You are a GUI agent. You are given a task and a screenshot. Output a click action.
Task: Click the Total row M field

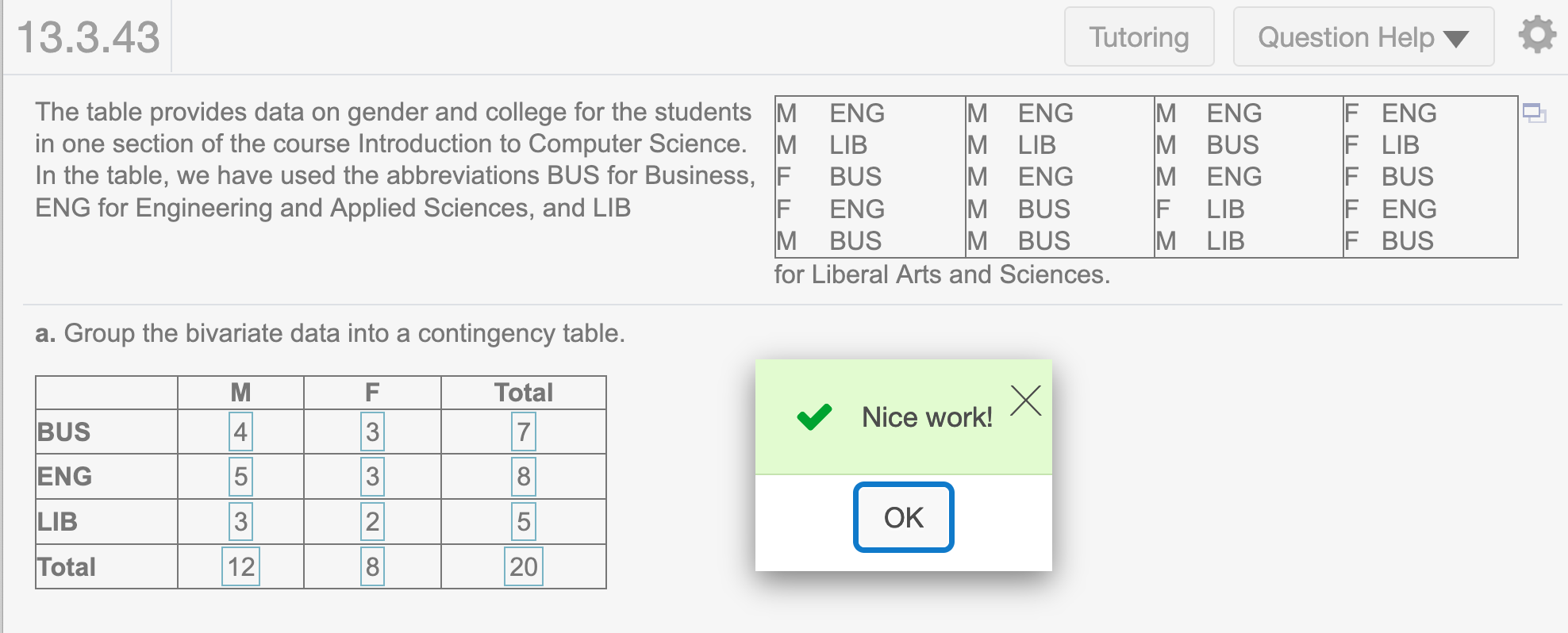[240, 566]
